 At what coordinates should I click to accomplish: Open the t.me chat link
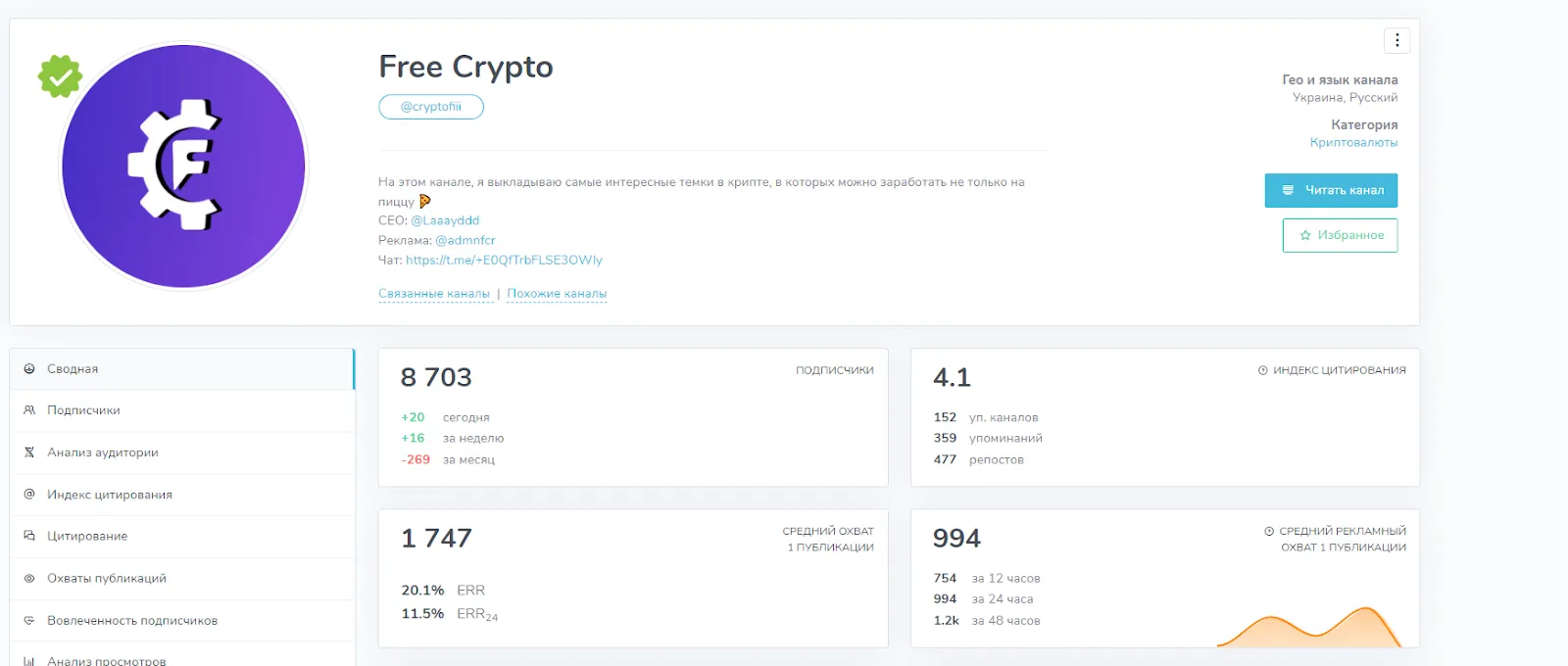(504, 260)
